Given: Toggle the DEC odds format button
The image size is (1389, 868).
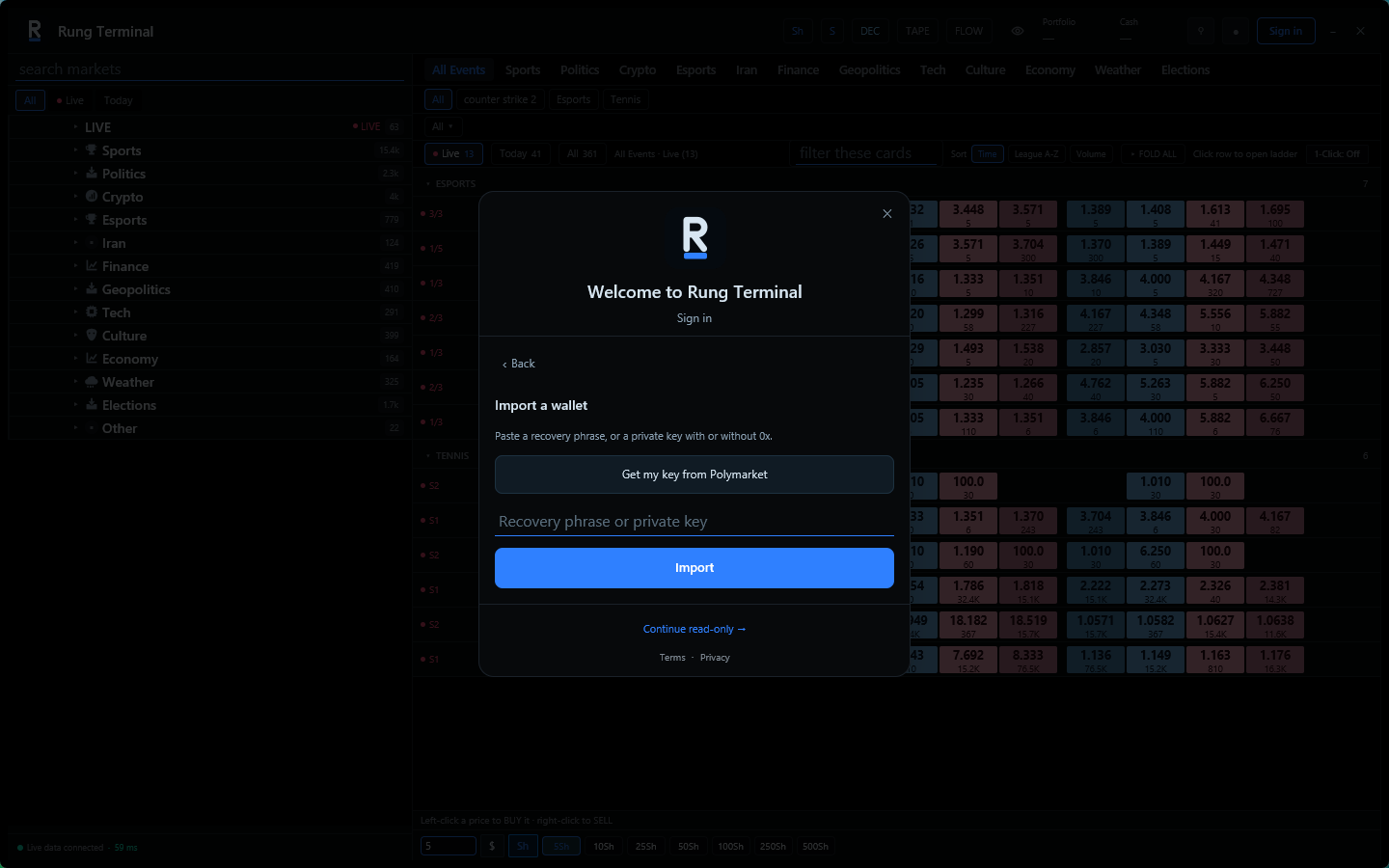Looking at the screenshot, I should point(870,31).
